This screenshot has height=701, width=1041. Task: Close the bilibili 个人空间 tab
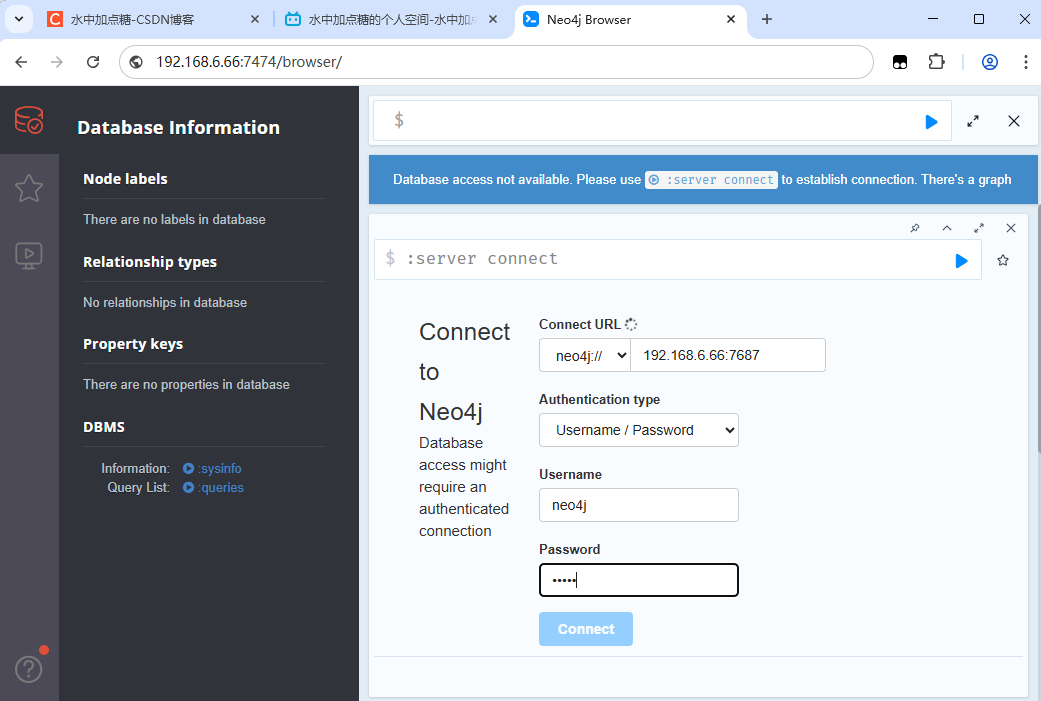click(493, 20)
